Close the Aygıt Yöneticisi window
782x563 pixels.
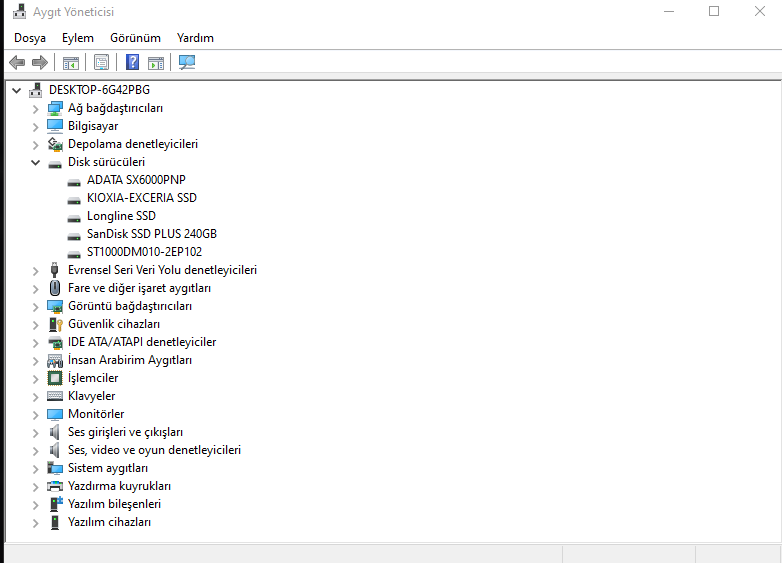[x=760, y=11]
